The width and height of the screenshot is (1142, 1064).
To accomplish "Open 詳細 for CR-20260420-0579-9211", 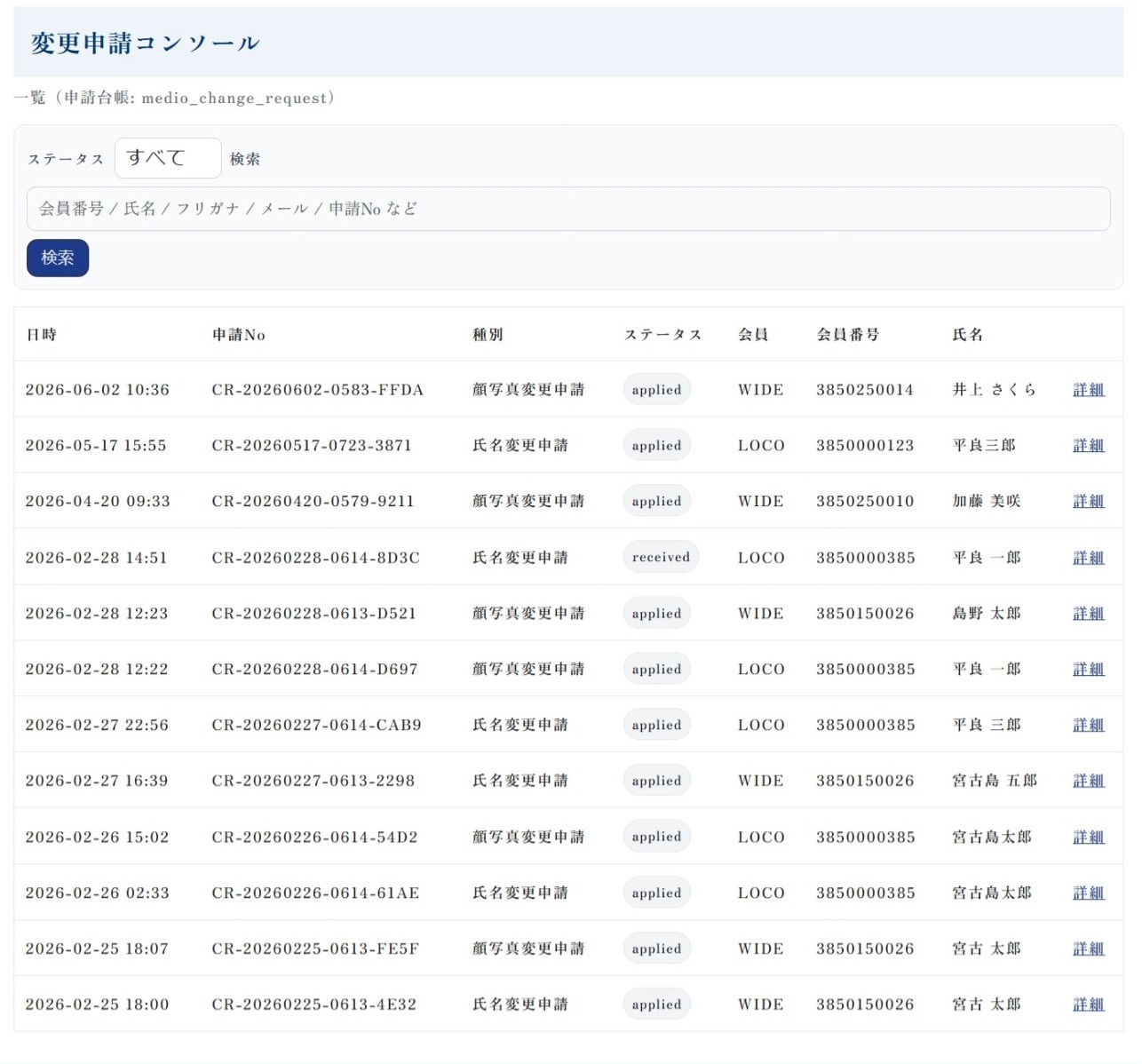I will click(x=1089, y=502).
